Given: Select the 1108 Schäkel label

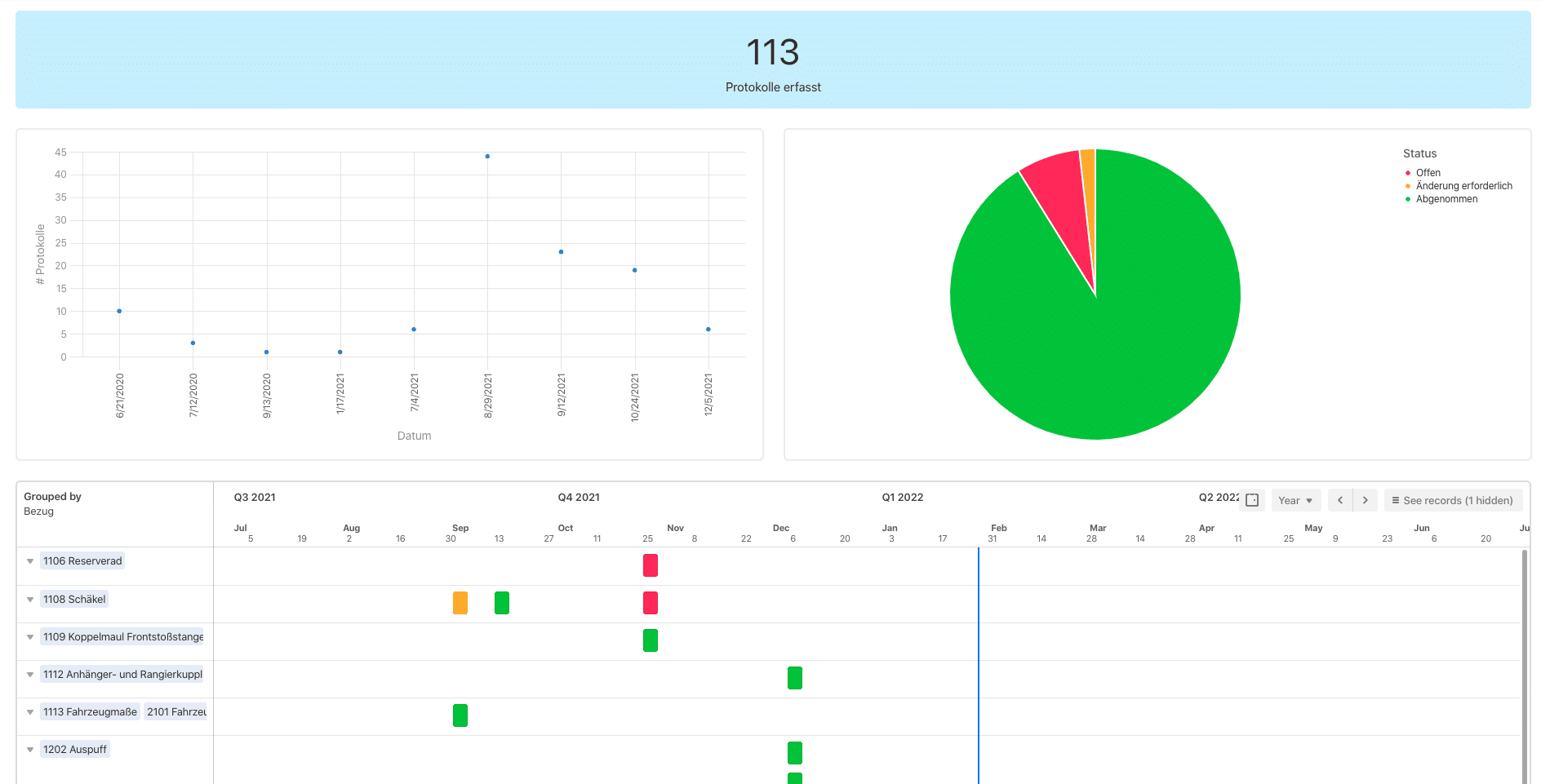Looking at the screenshot, I should (74, 600).
